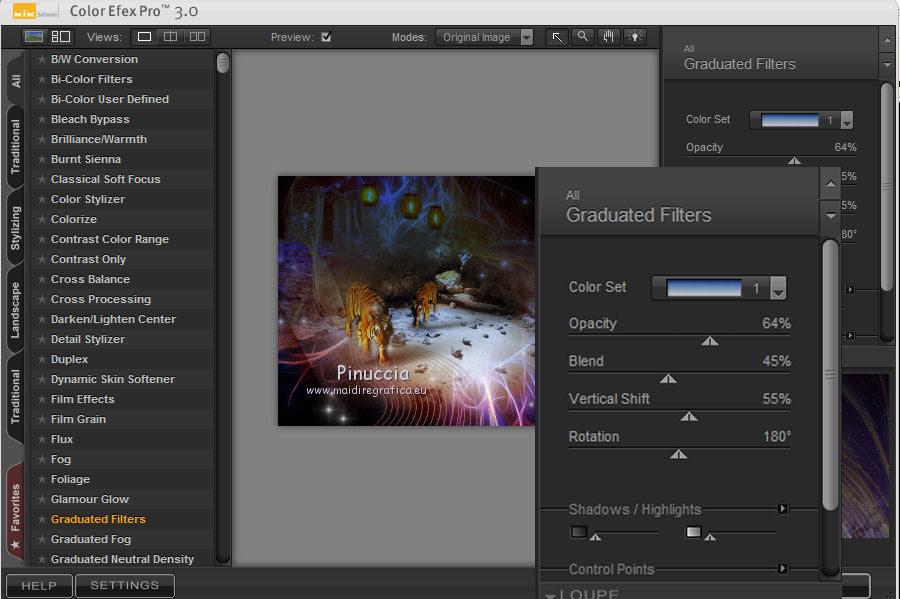Screen dimensions: 900x599
Task: Click the HELP button
Action: coord(39,585)
